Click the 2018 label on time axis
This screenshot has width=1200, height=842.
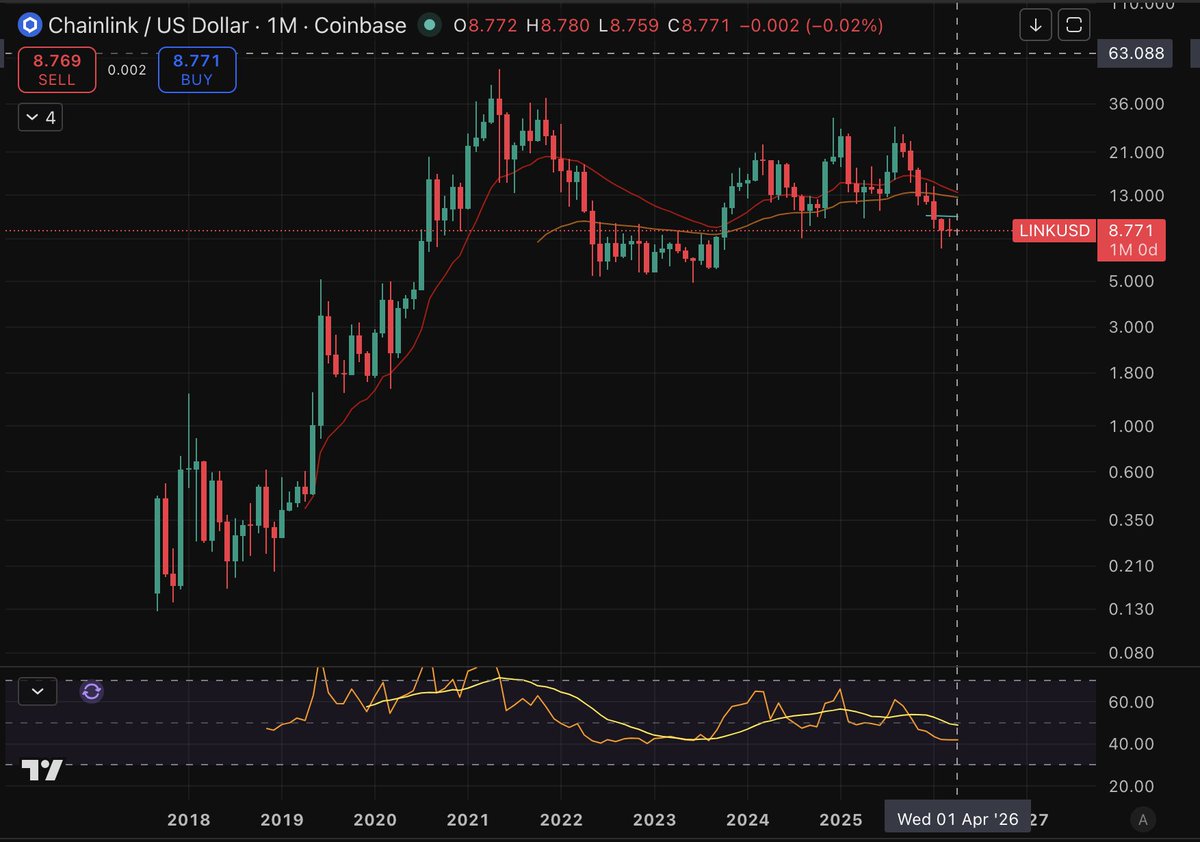coord(188,820)
